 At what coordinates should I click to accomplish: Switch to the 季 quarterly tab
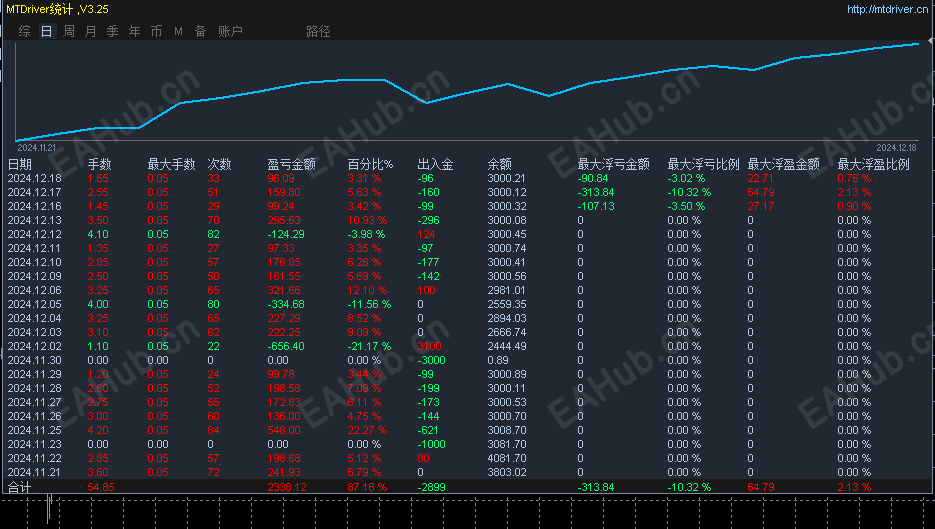coord(113,31)
